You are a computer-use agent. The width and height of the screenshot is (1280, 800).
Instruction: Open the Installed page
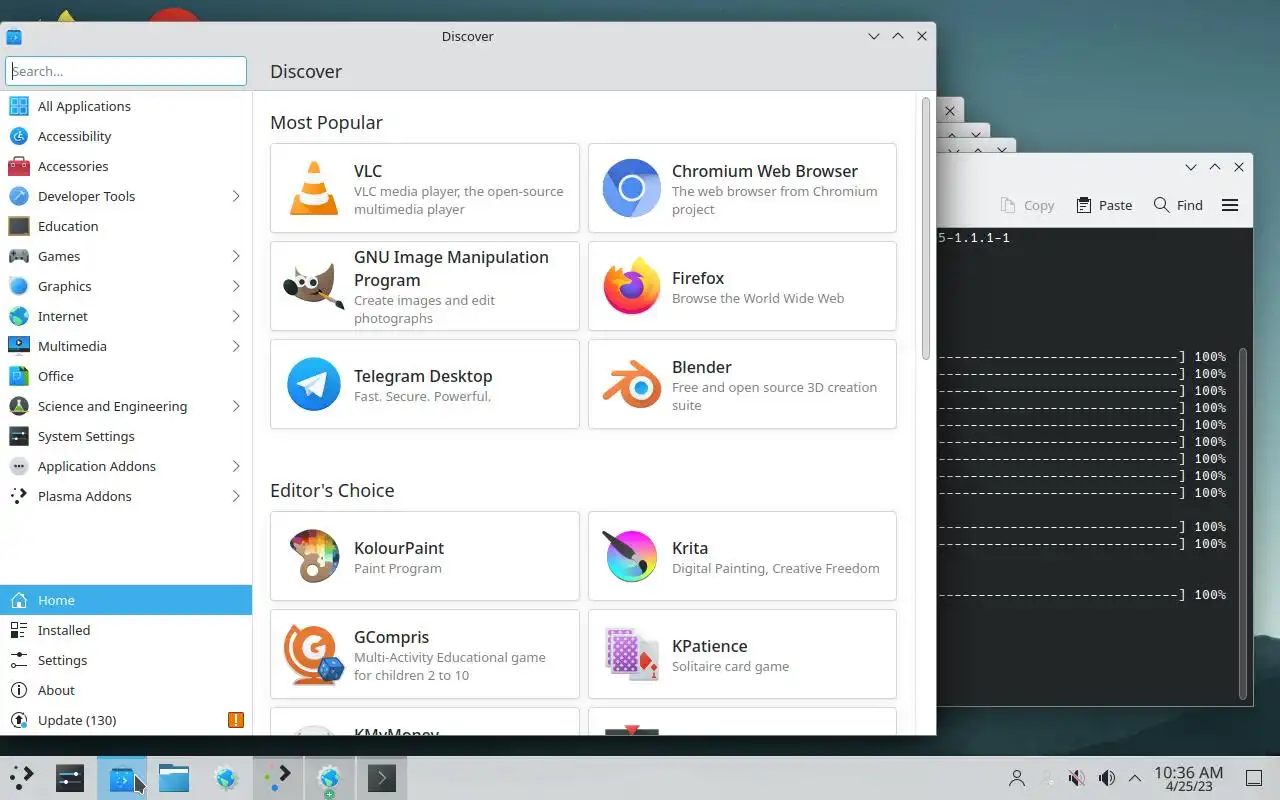(126, 630)
